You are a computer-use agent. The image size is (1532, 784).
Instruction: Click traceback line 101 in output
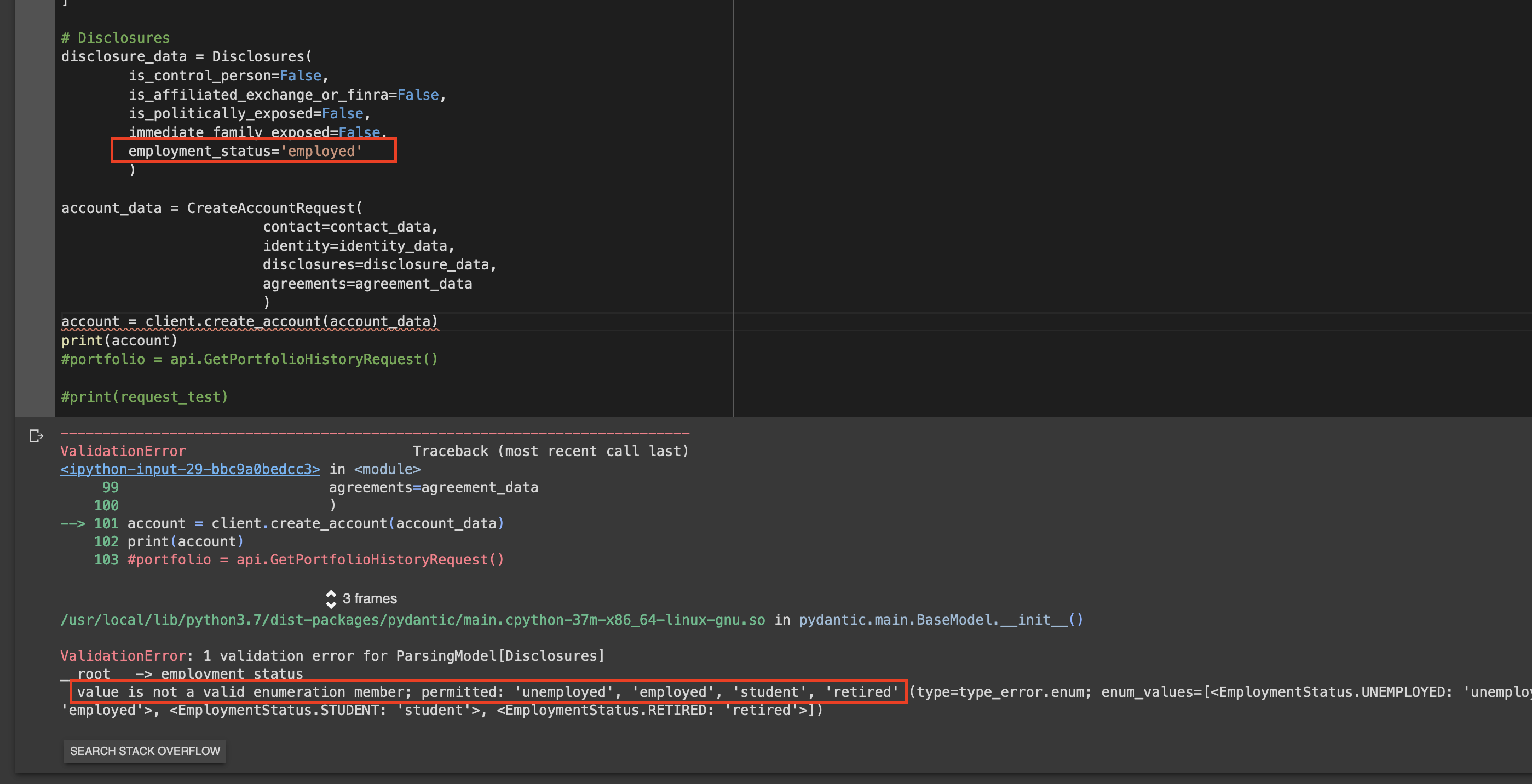[298, 523]
